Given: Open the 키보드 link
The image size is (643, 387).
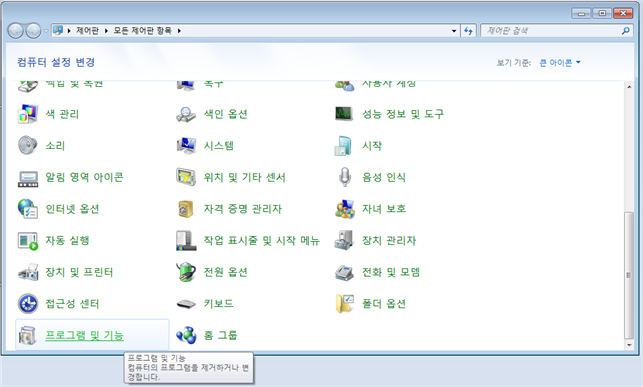Looking at the screenshot, I should [x=219, y=304].
